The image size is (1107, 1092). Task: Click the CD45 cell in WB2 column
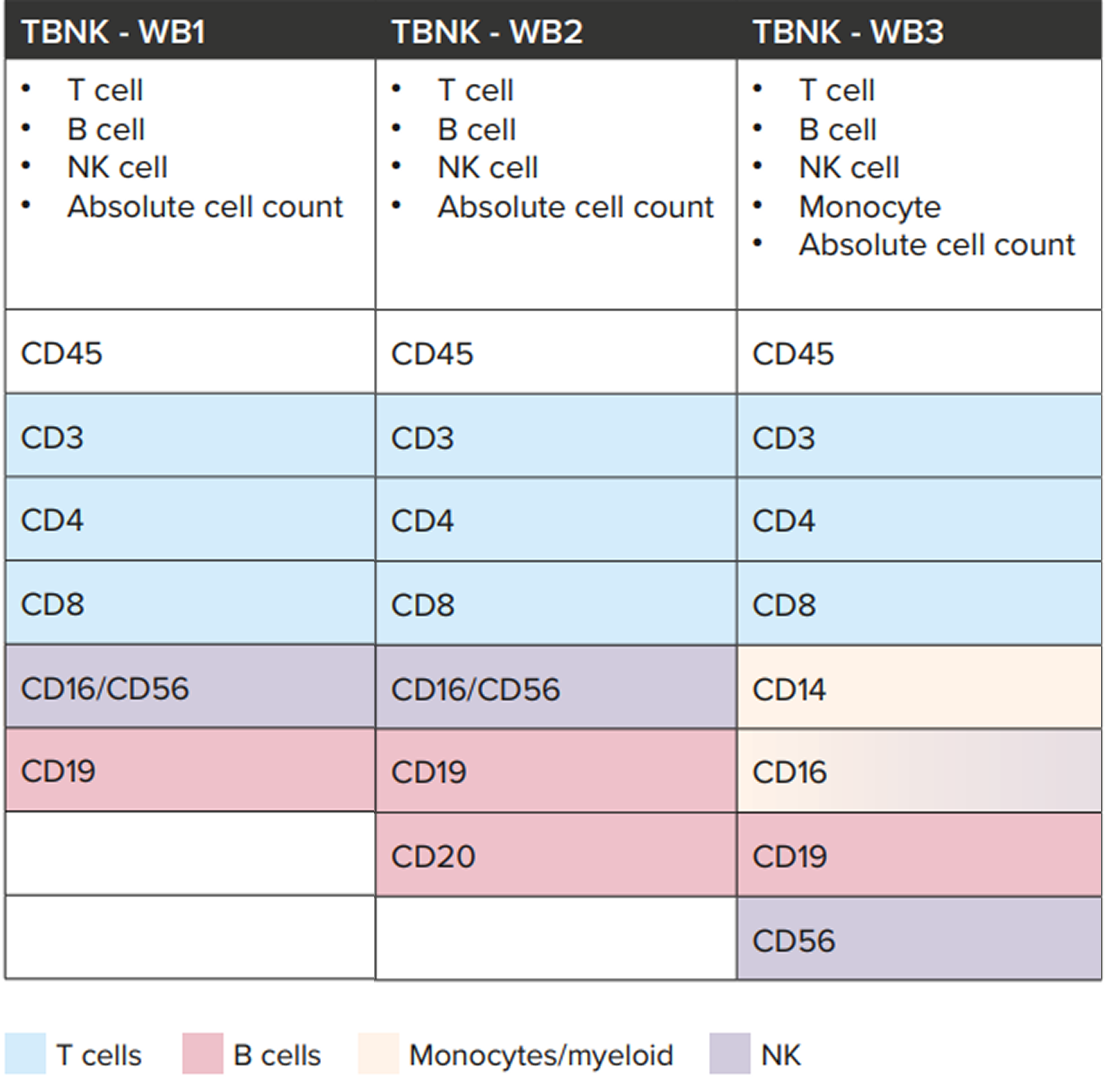pyautogui.click(x=556, y=352)
